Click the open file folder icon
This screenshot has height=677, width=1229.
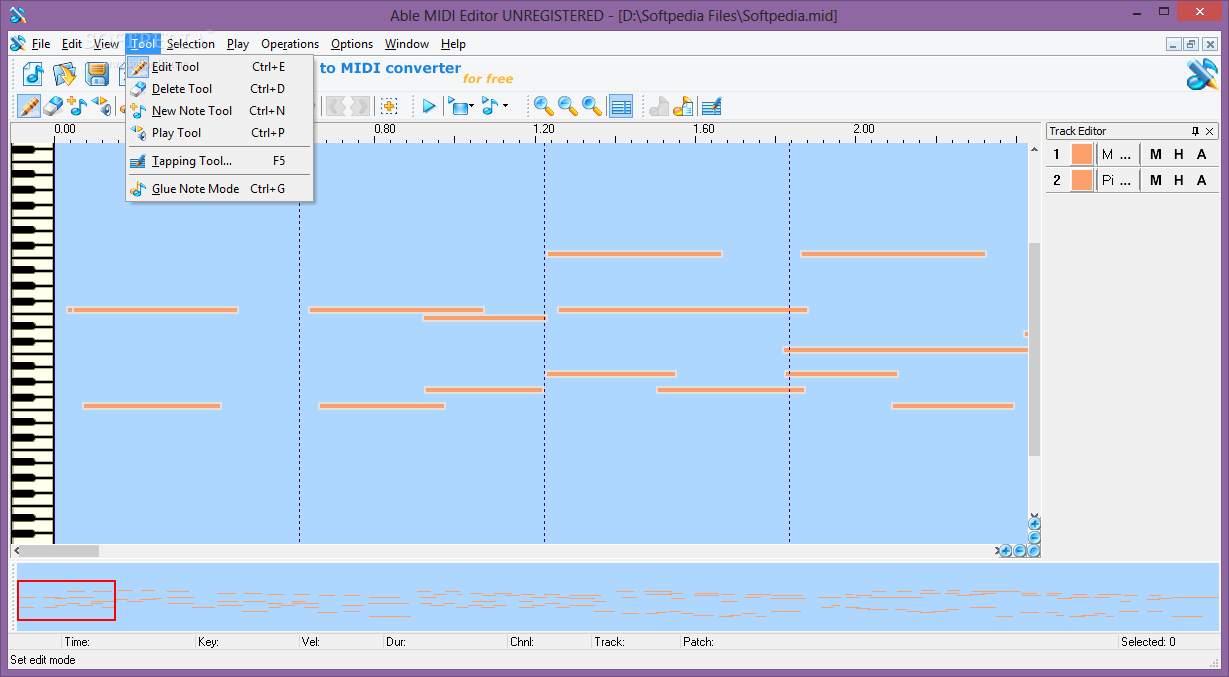click(x=66, y=74)
